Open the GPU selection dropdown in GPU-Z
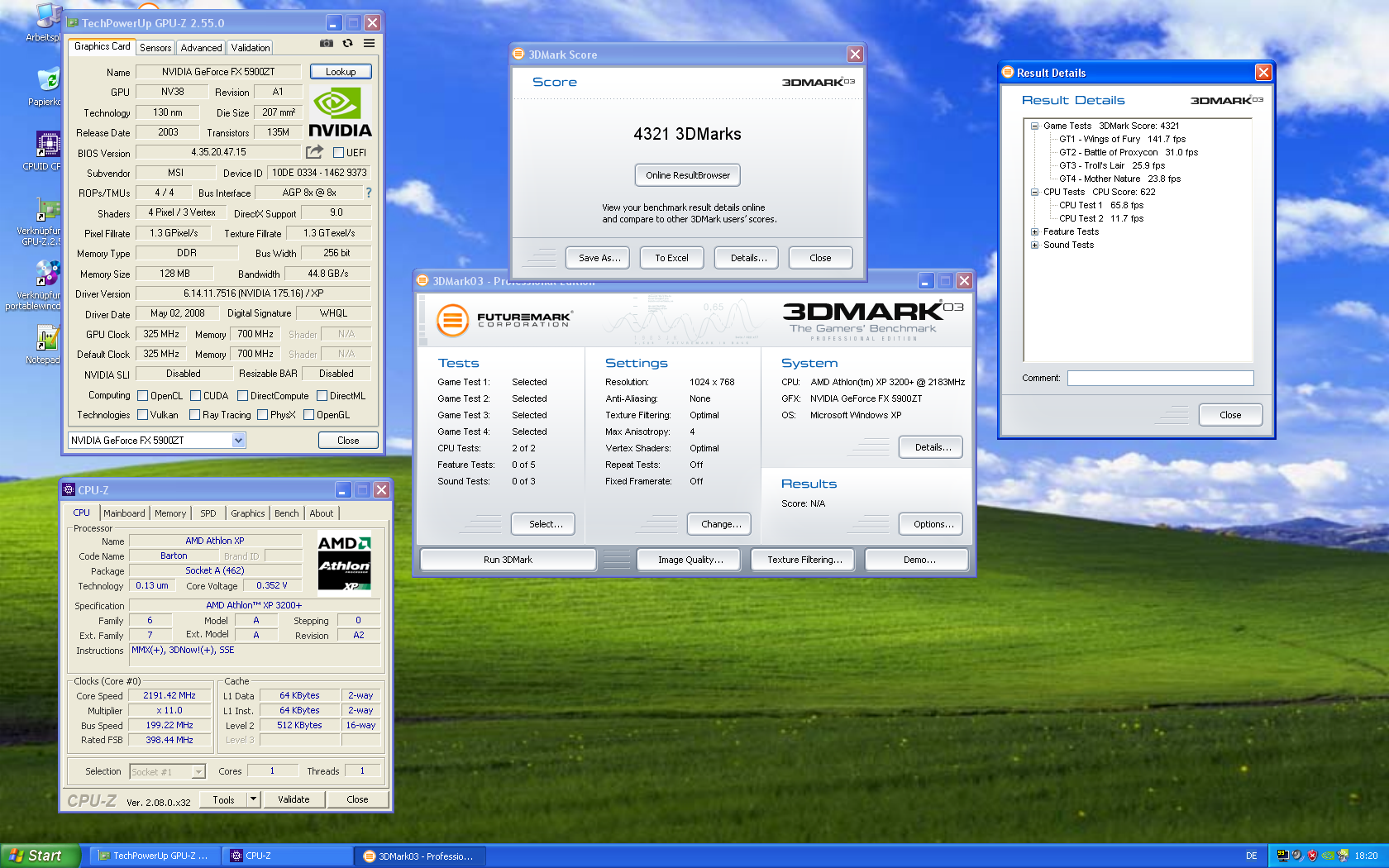 (238, 441)
